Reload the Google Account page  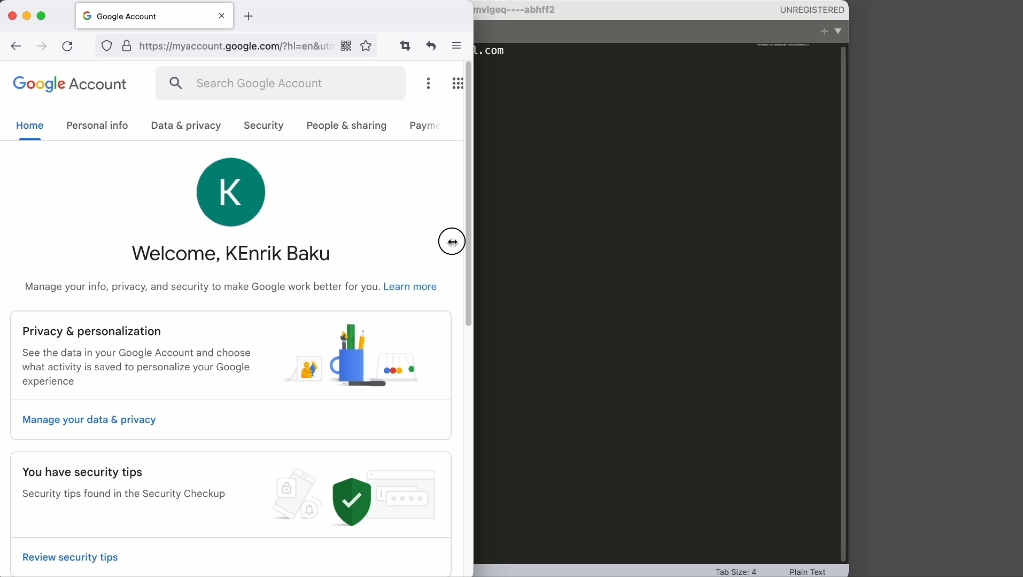67,46
